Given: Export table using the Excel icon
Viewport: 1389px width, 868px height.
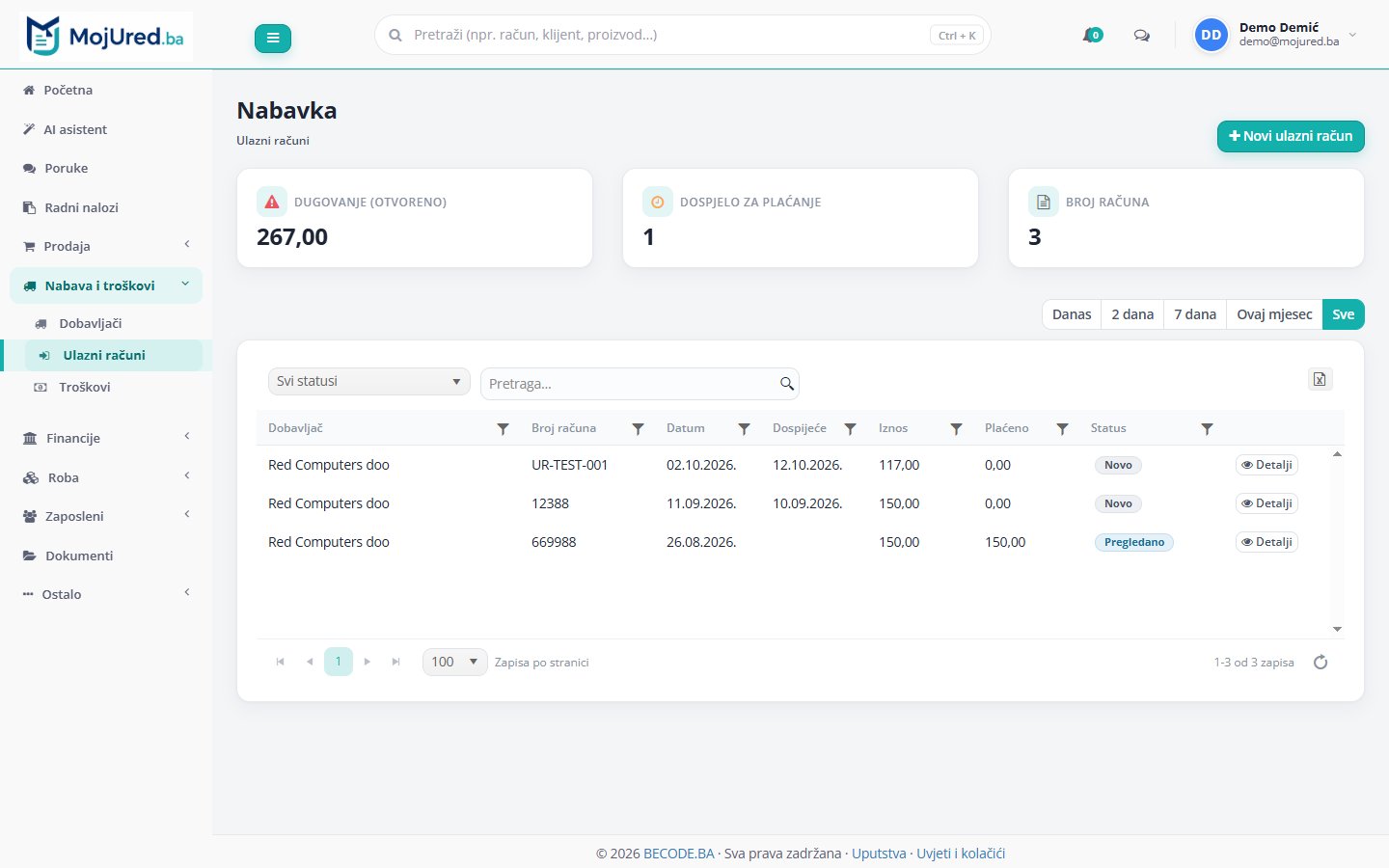Looking at the screenshot, I should (1321, 379).
